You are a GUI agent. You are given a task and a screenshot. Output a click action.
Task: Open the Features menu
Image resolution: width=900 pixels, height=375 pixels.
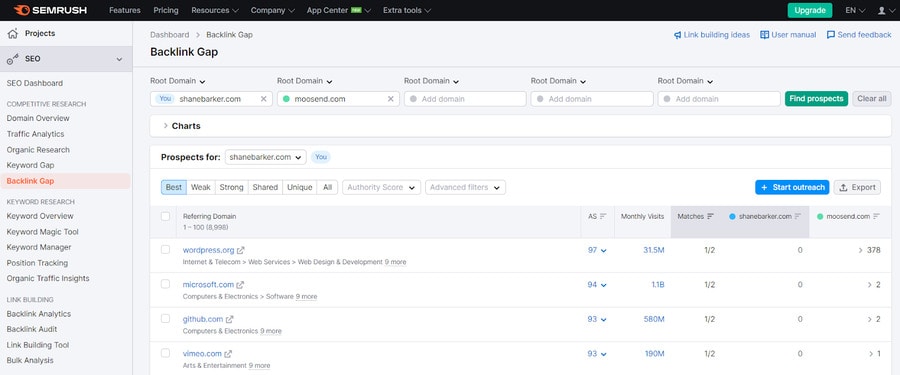(125, 10)
